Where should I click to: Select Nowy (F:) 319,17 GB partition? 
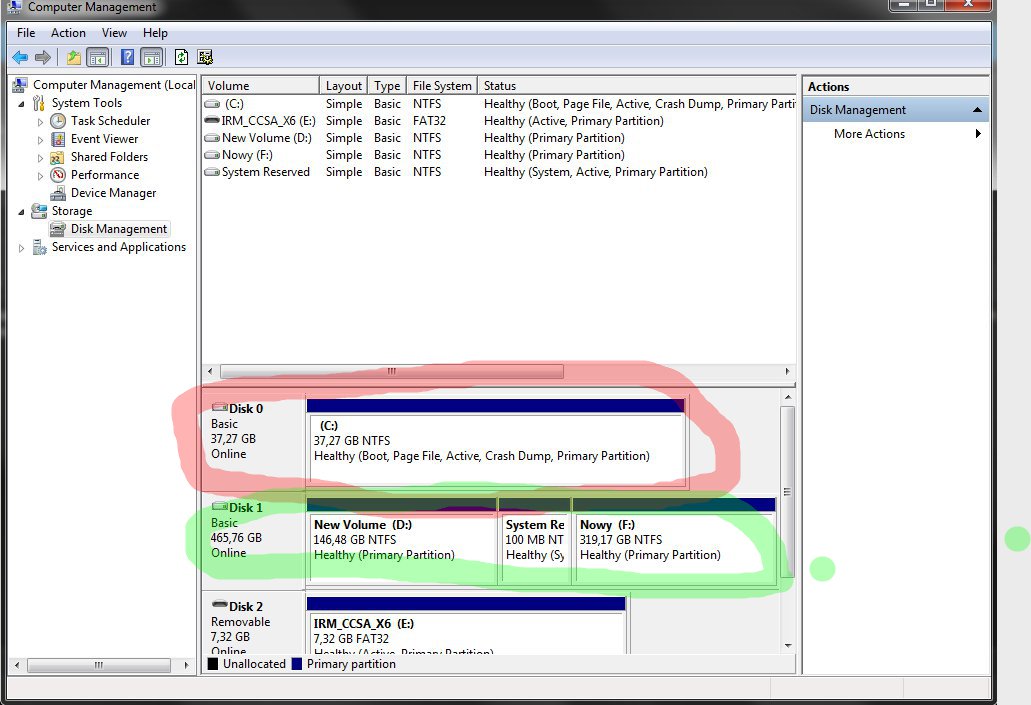point(674,541)
